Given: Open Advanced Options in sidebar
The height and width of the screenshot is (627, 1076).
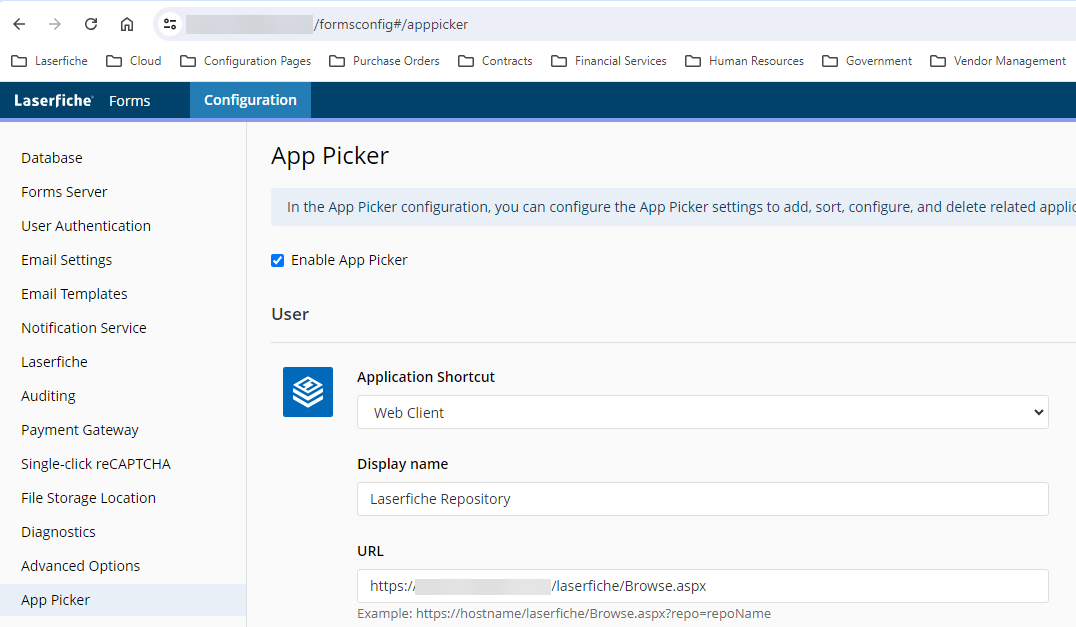Looking at the screenshot, I should [x=80, y=566].
